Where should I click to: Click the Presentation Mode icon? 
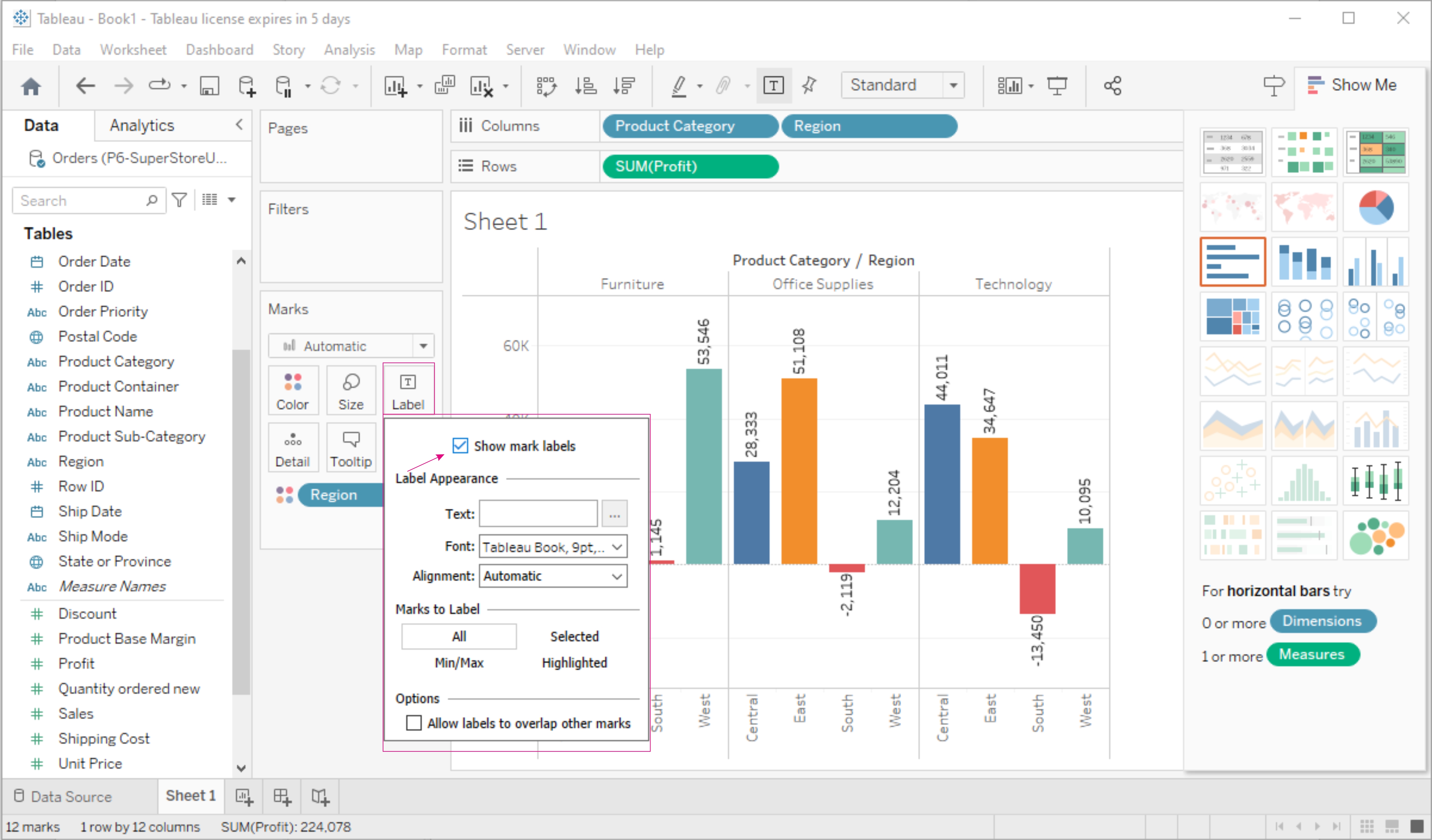pyautogui.click(x=1057, y=86)
